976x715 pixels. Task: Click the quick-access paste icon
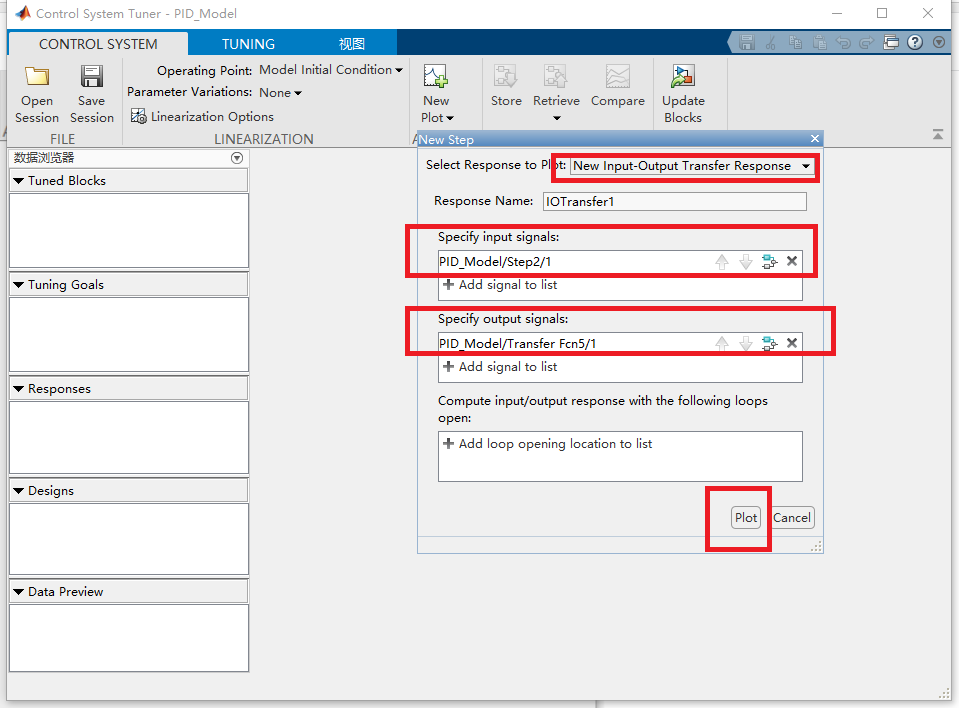point(819,42)
